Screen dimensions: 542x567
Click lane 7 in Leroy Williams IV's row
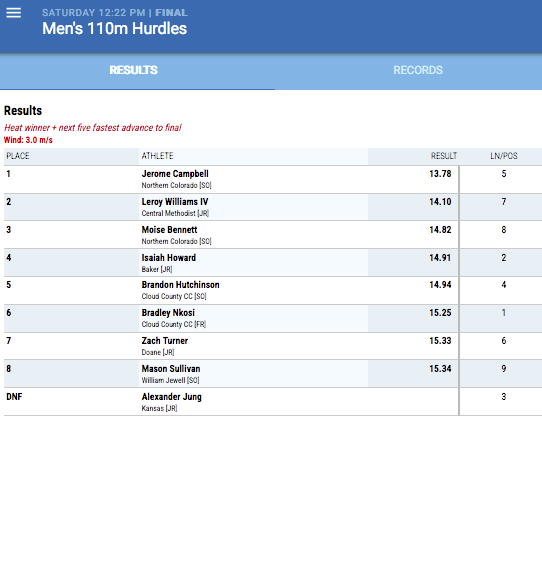pos(504,202)
